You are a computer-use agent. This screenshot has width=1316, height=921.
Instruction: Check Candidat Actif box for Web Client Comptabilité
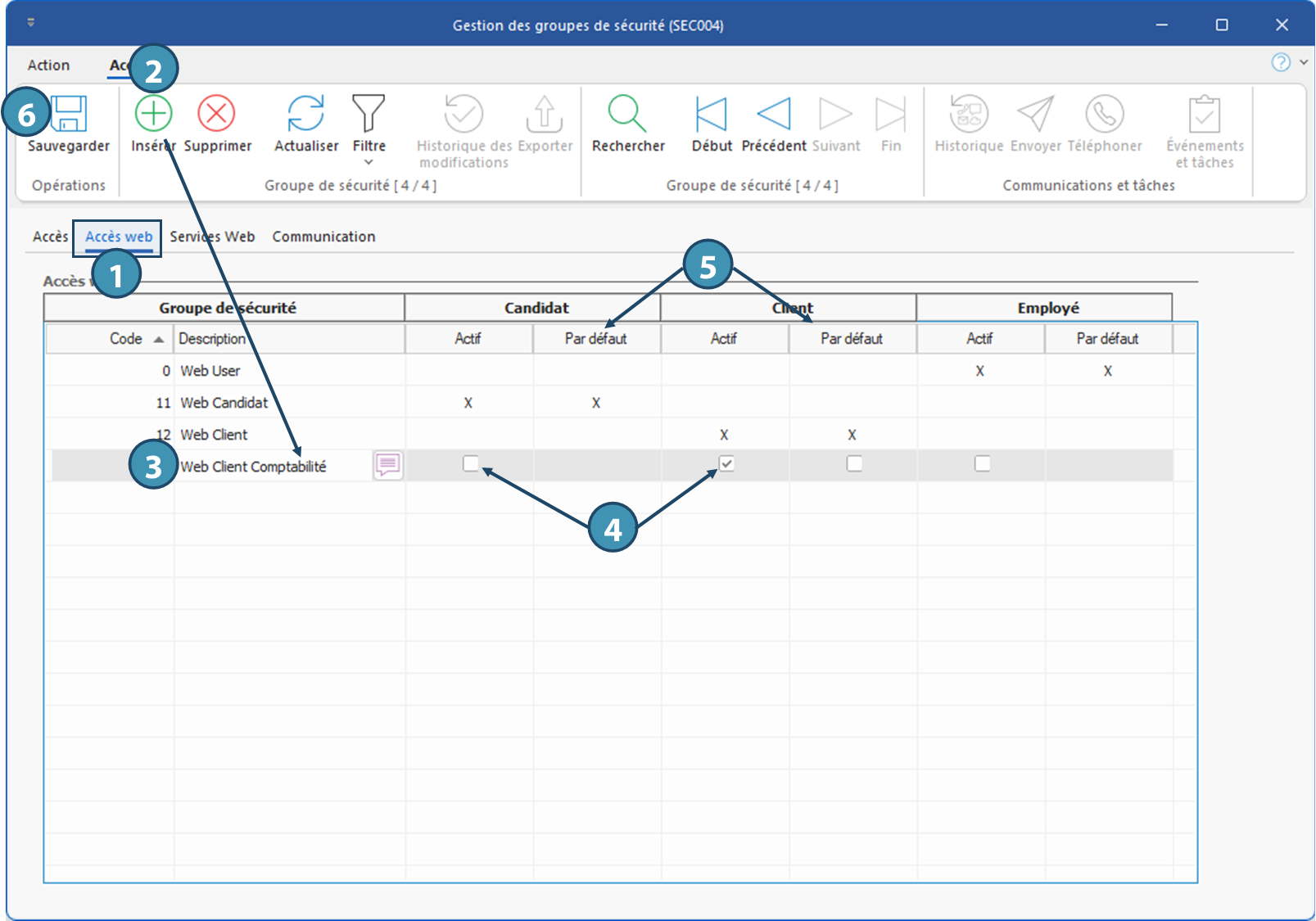470,464
